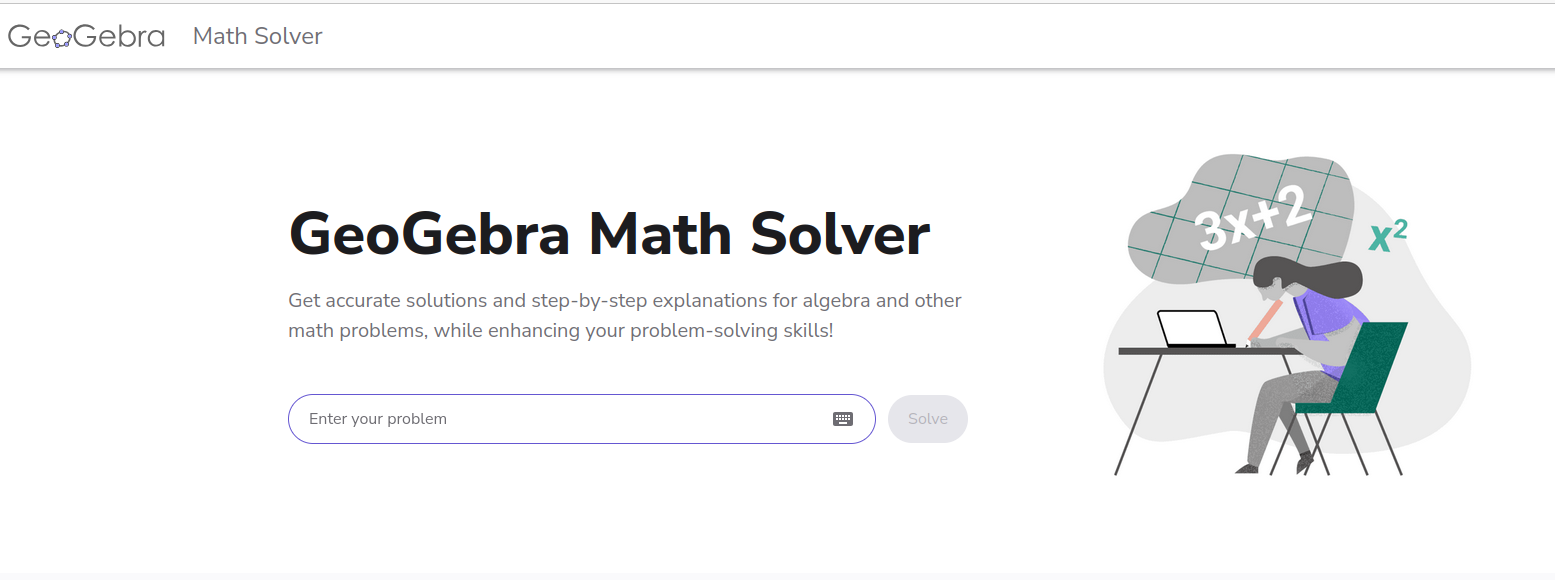This screenshot has width=1555, height=580.
Task: Click the pink pencil in the illustration
Action: pyautogui.click(x=1263, y=319)
